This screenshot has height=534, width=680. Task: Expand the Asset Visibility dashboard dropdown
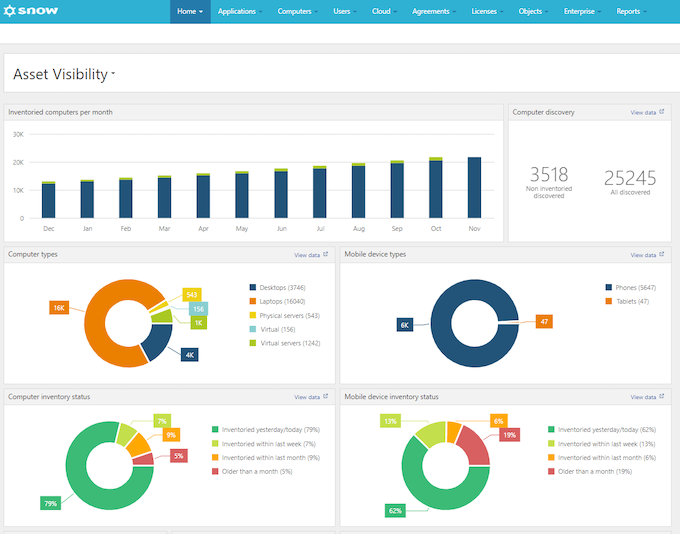pos(113,74)
